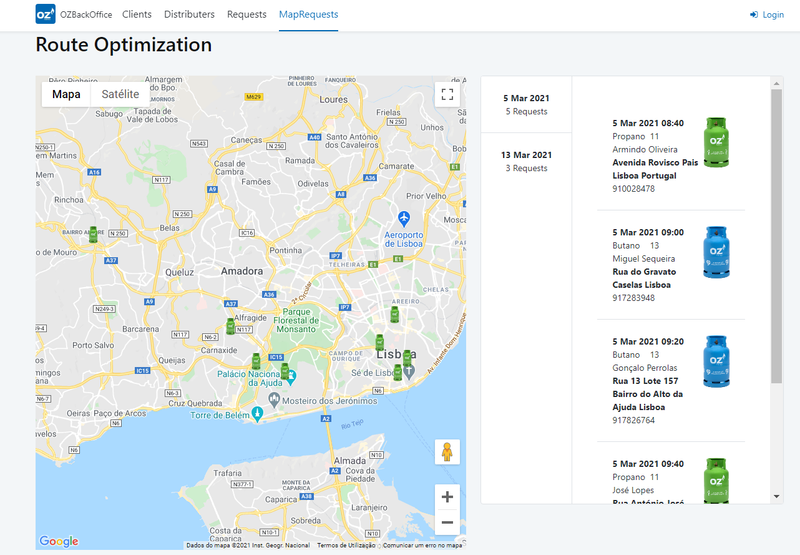Go to the Distributers page

[189, 14]
